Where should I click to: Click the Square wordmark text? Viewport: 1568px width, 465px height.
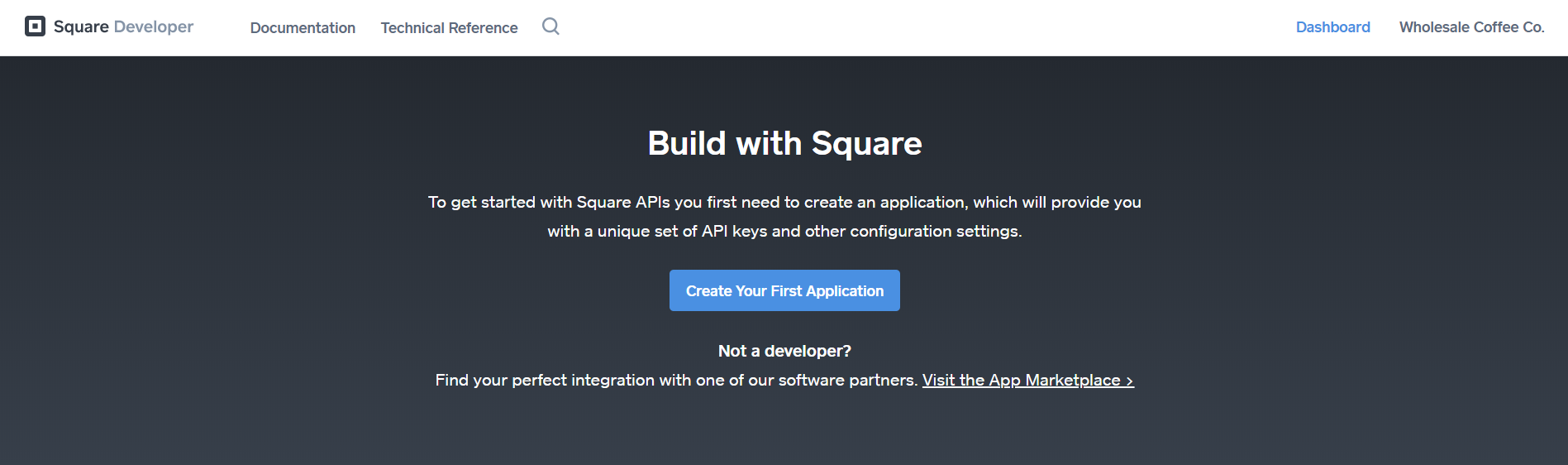[81, 26]
